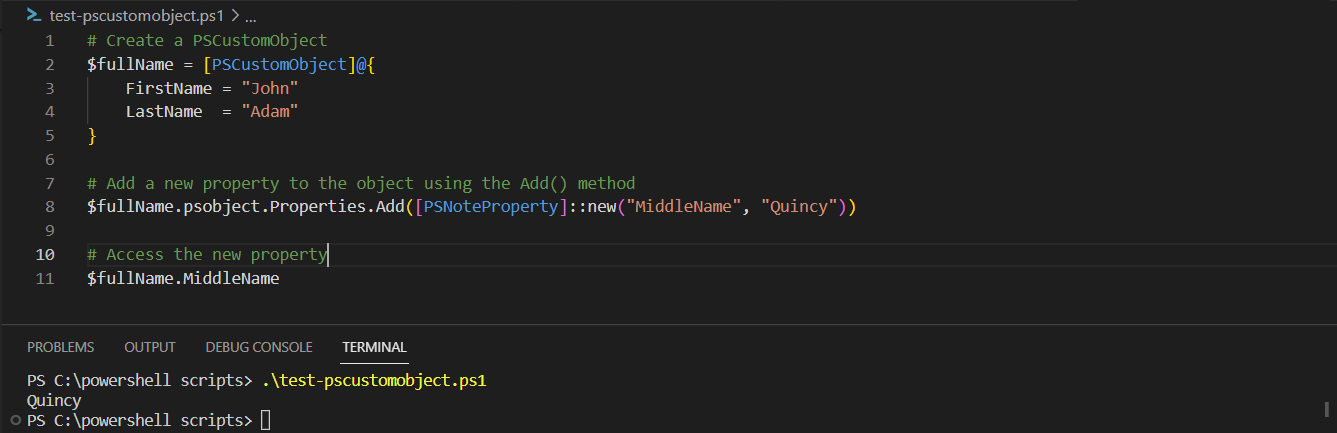This screenshot has width=1337, height=433.
Task: Click the "John" string value
Action: click(x=270, y=88)
